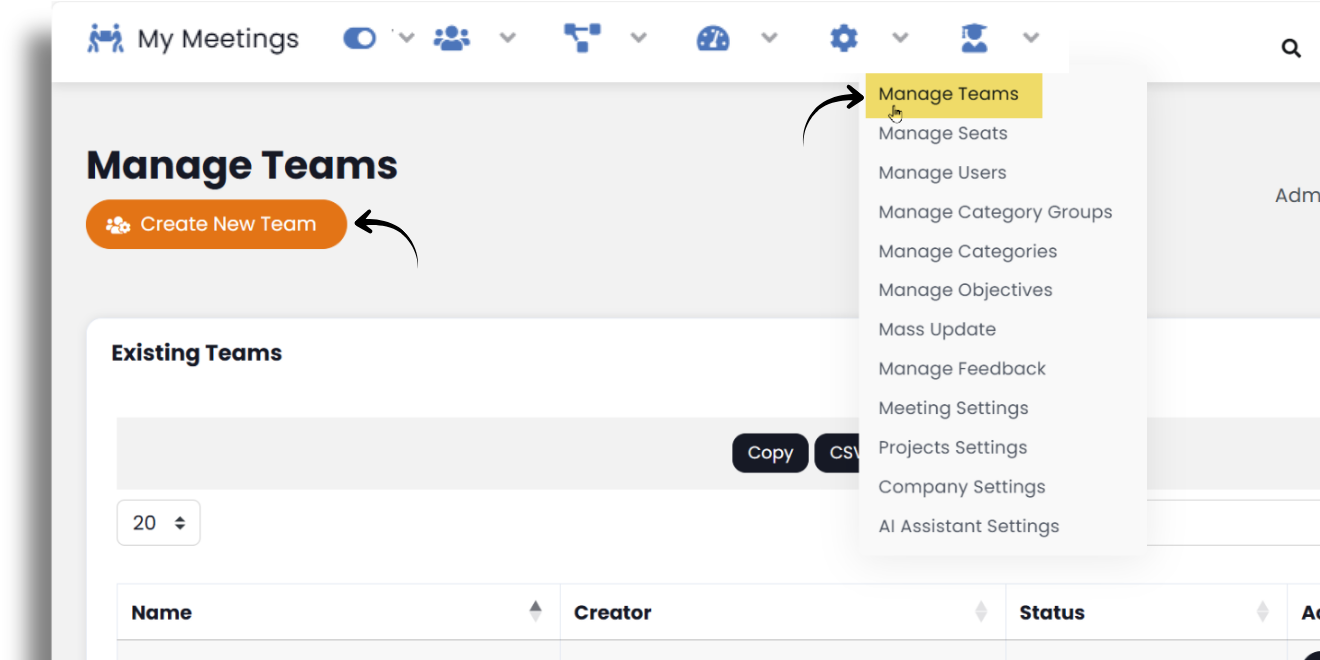Image resolution: width=1320 pixels, height=660 pixels.
Task: Open the dashboard gauge icon
Action: (713, 39)
